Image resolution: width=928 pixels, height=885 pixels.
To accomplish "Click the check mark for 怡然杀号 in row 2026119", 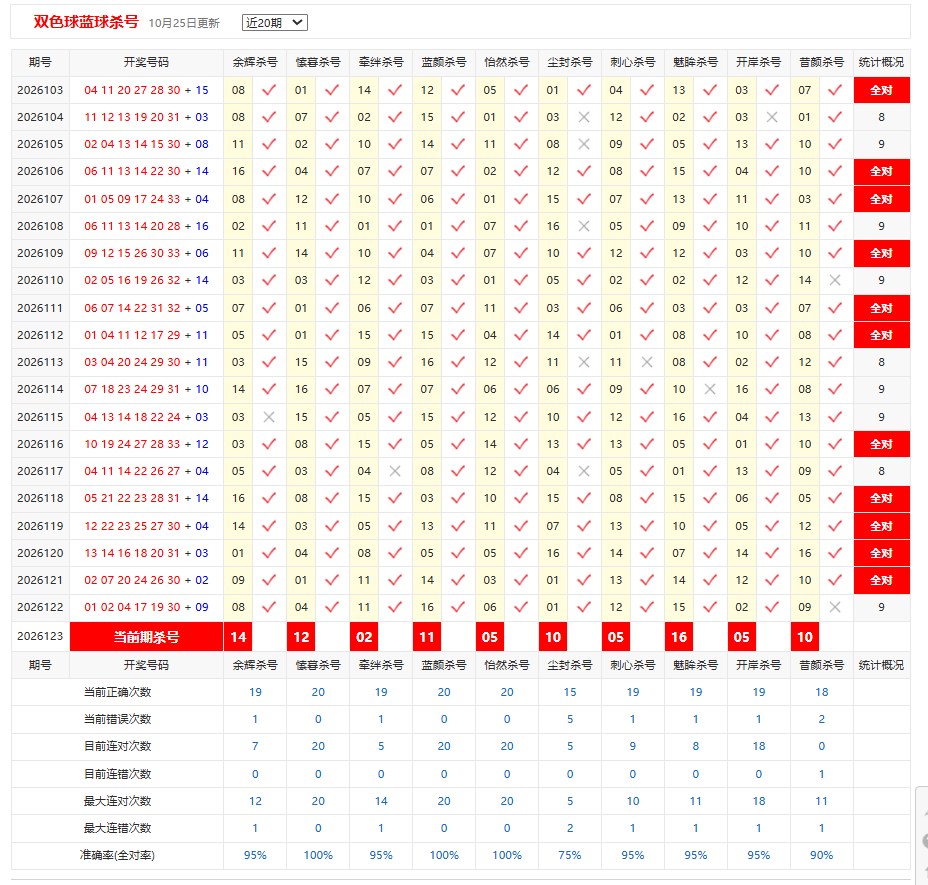I will click(x=521, y=526).
